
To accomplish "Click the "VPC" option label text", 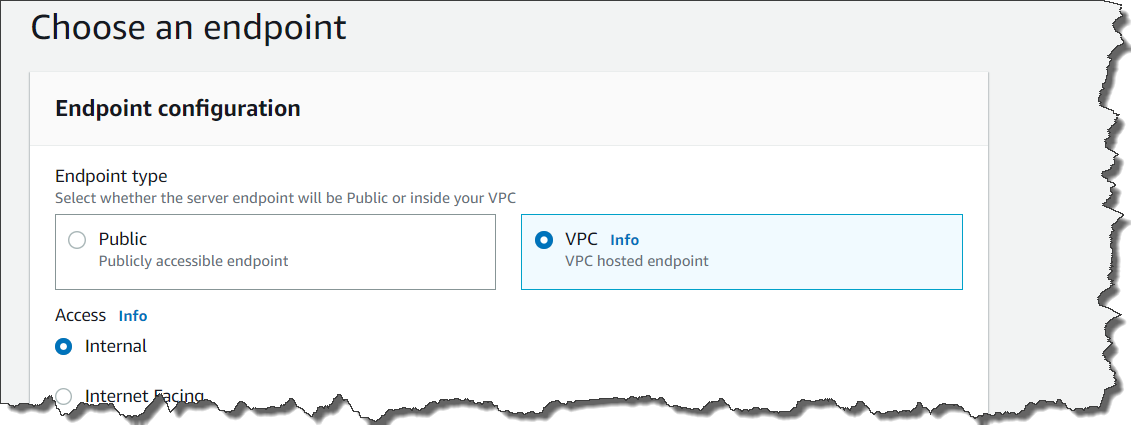I will pos(581,239).
